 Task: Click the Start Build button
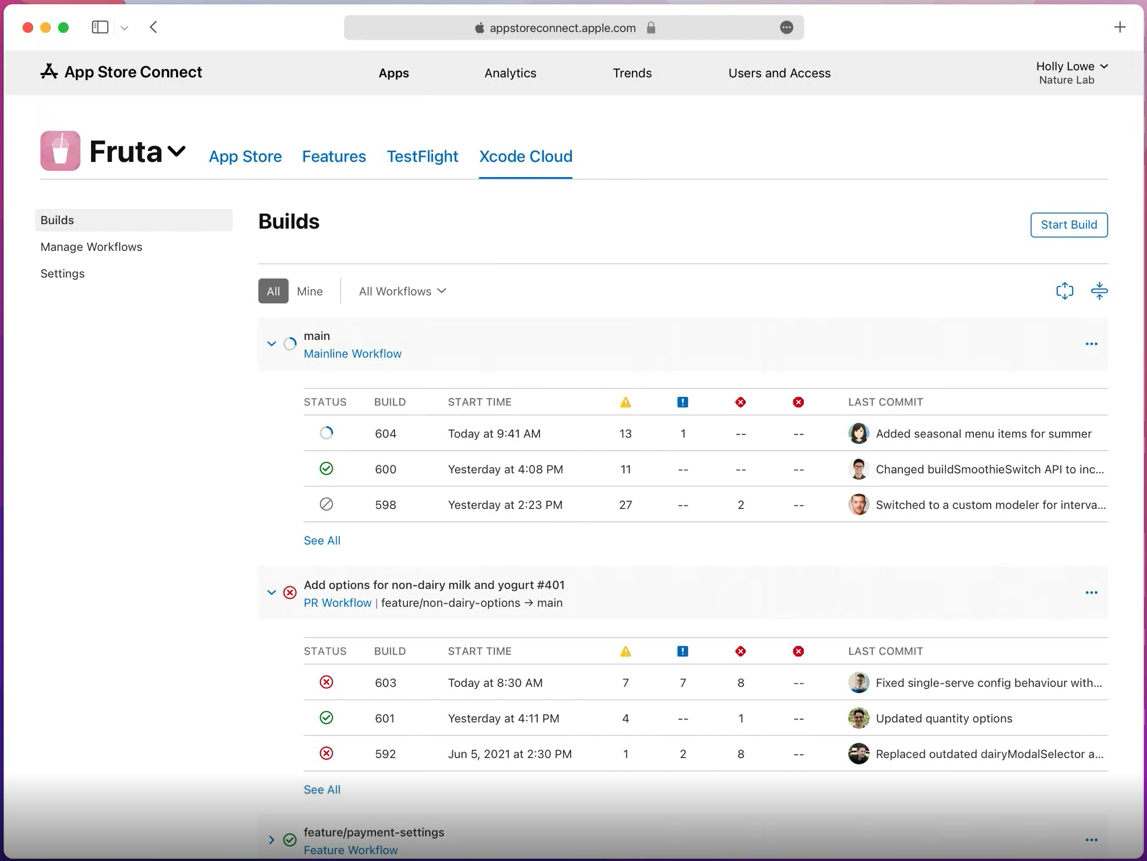[1069, 225]
